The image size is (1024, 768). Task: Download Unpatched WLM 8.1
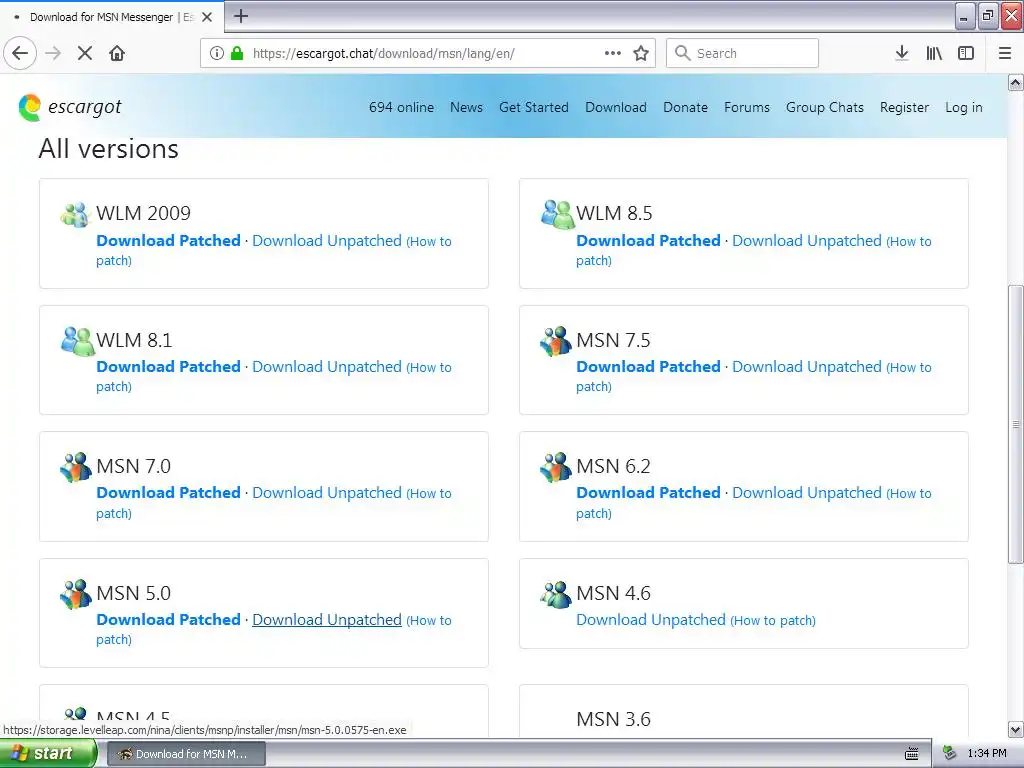(x=327, y=366)
